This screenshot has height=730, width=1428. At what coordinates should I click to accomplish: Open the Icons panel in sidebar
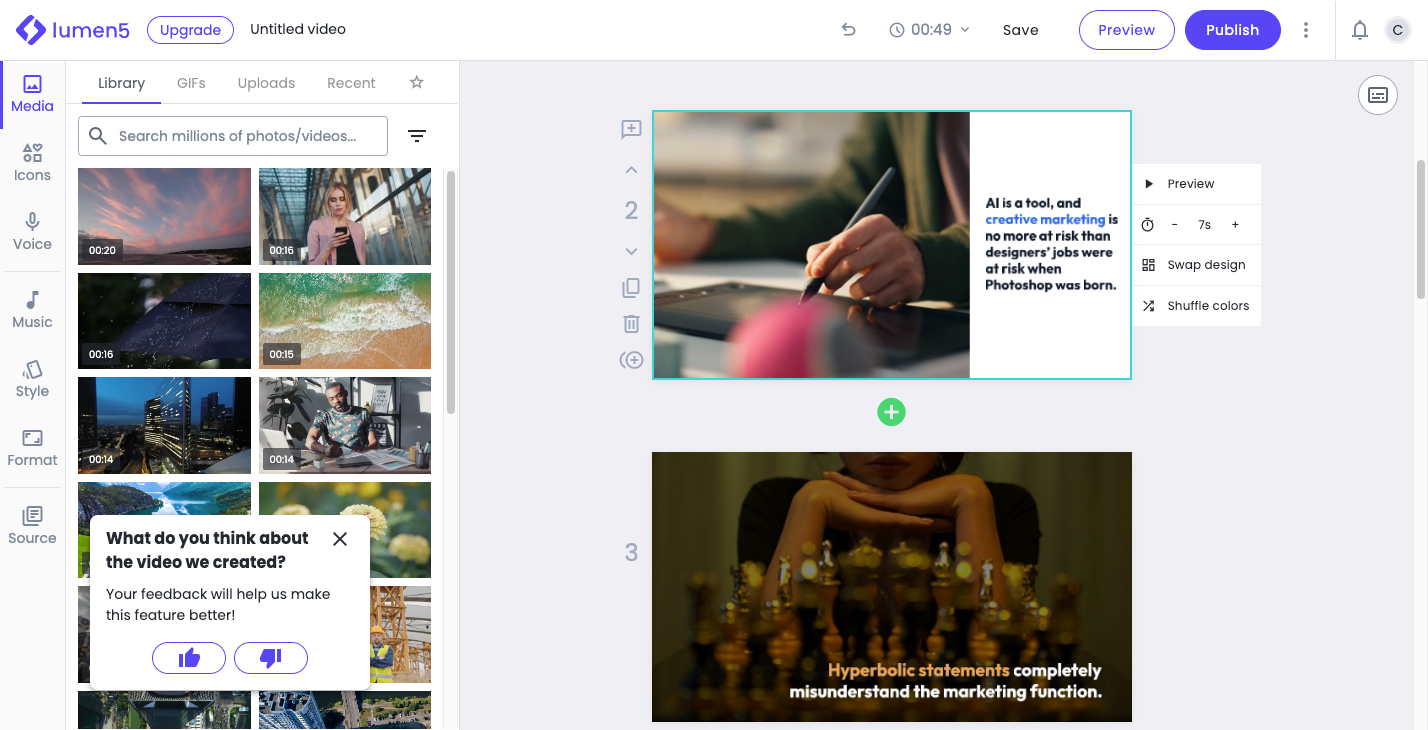(32, 163)
